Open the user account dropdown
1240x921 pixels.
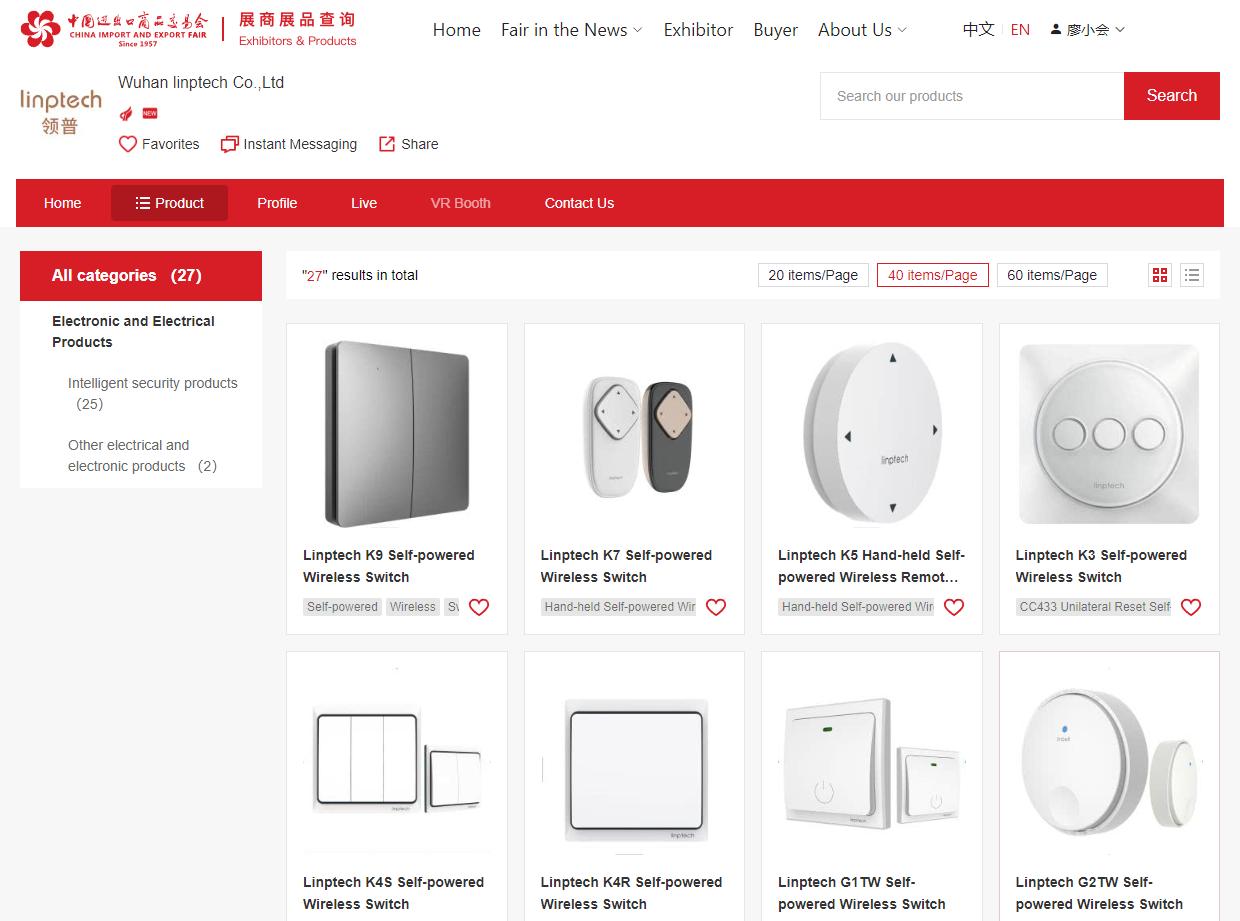[1087, 30]
